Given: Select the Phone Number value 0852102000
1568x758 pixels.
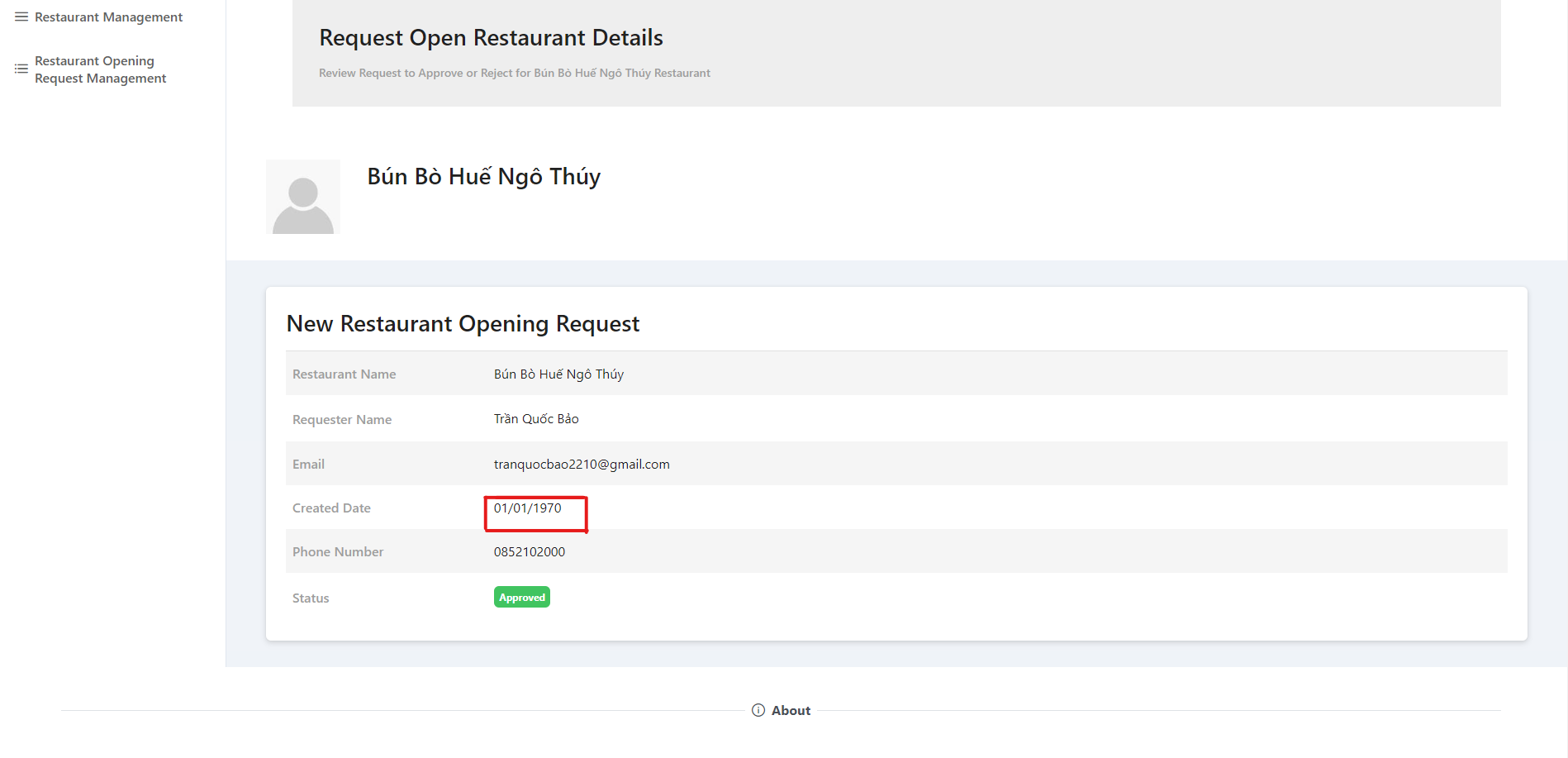Looking at the screenshot, I should (x=530, y=551).
